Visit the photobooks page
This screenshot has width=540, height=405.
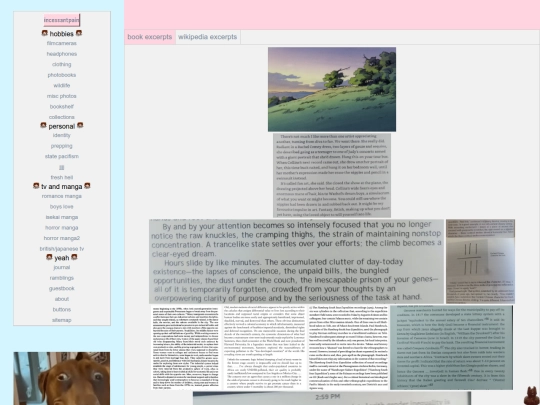click(62, 75)
